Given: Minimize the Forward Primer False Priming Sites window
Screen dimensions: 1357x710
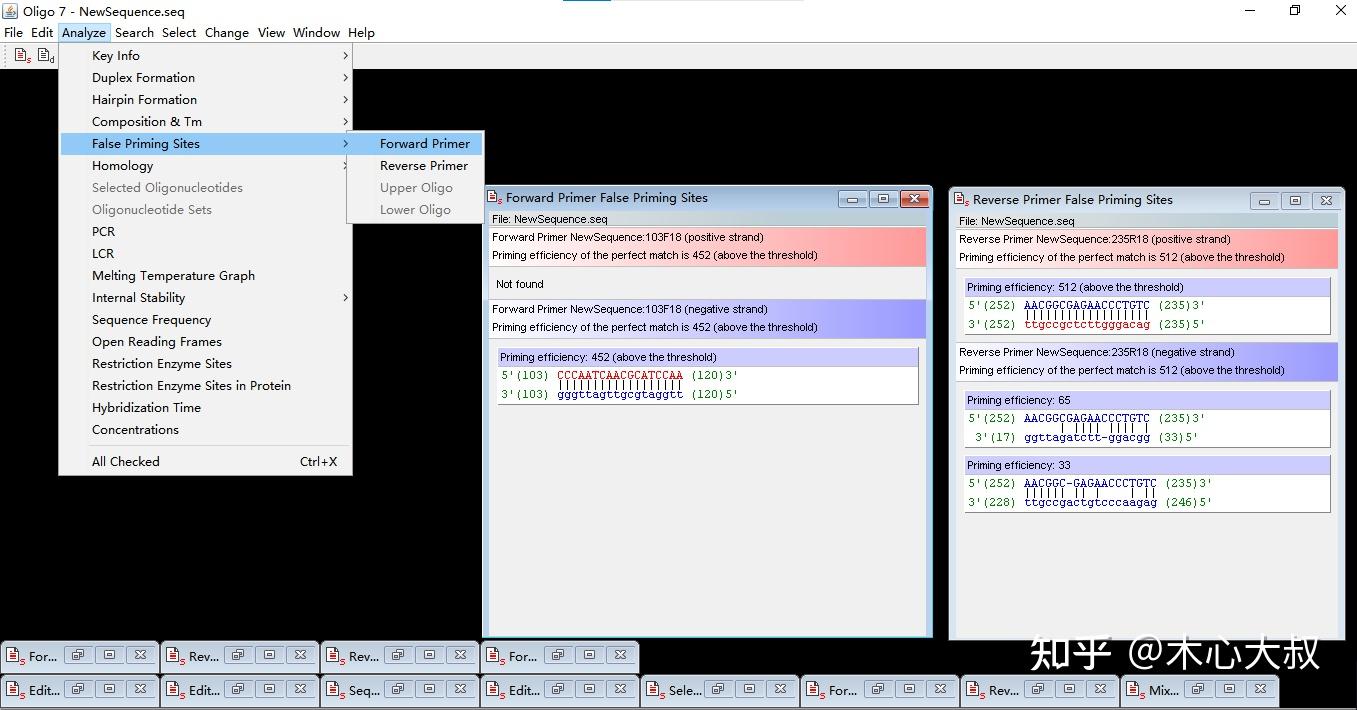Looking at the screenshot, I should [853, 199].
